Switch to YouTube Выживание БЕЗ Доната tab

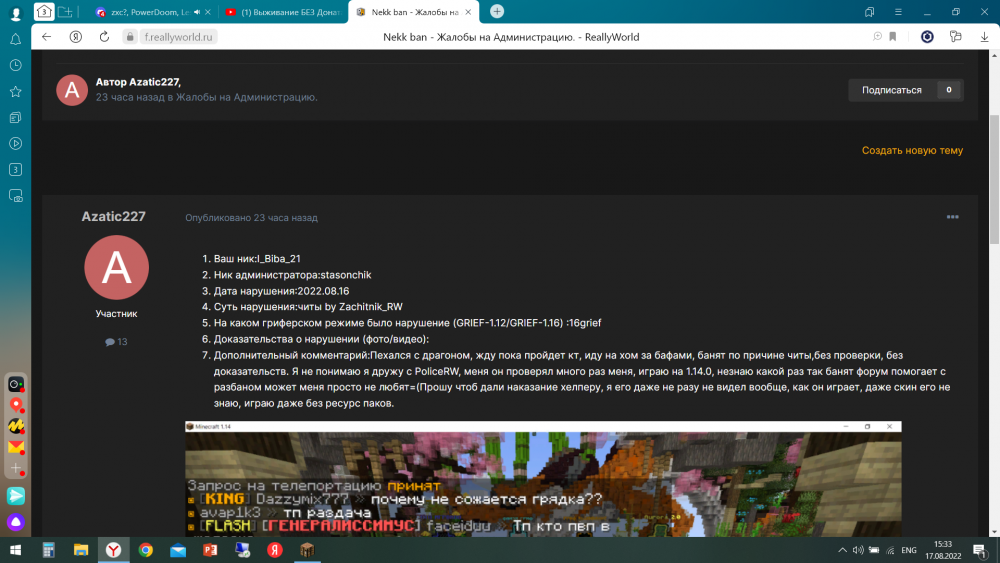tap(284, 12)
